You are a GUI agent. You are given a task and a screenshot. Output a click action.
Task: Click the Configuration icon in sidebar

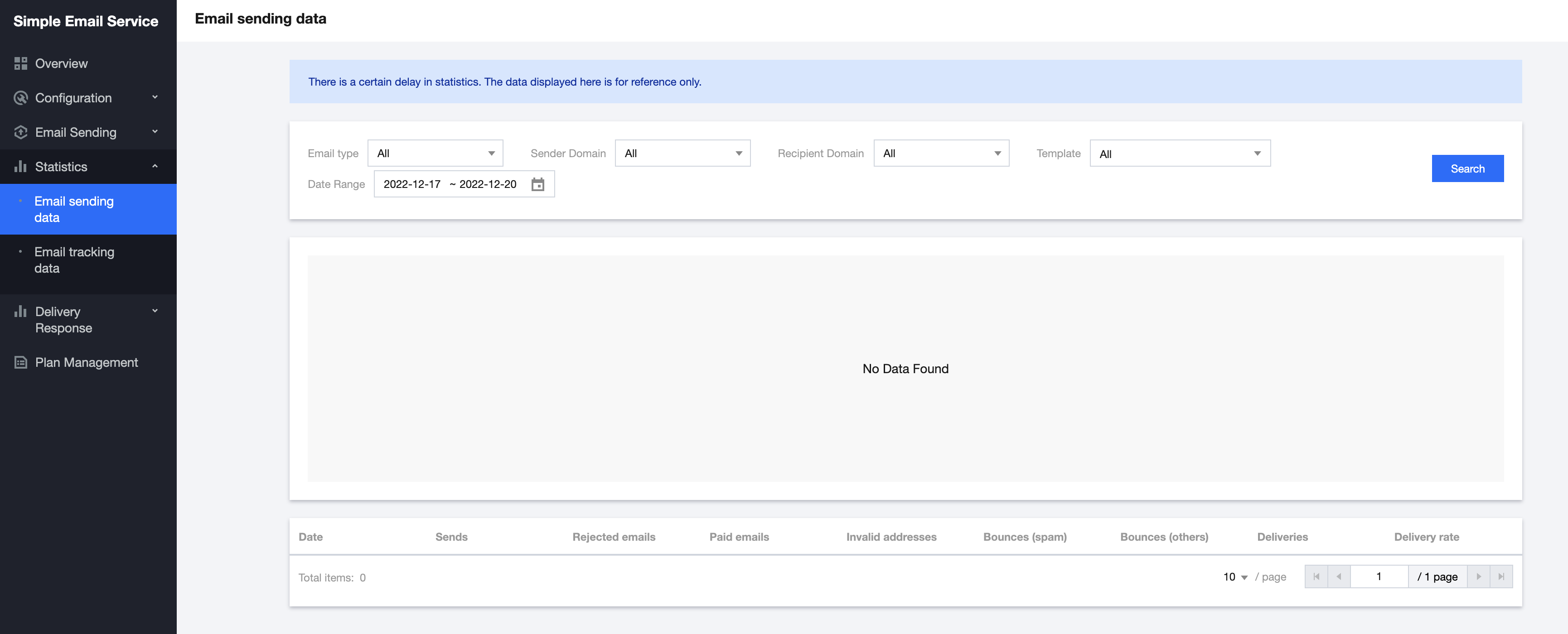pos(21,98)
